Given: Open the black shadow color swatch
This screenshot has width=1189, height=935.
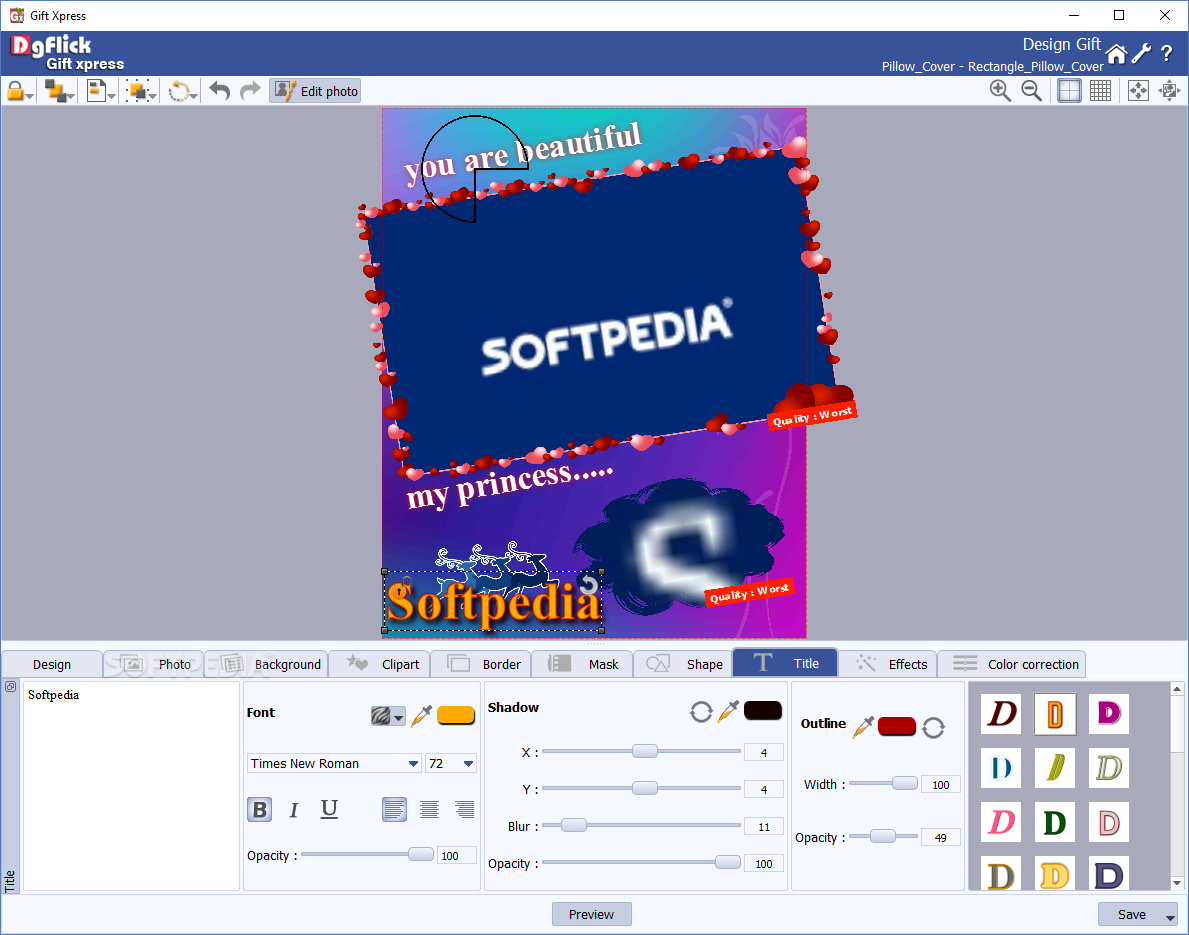Looking at the screenshot, I should point(763,711).
